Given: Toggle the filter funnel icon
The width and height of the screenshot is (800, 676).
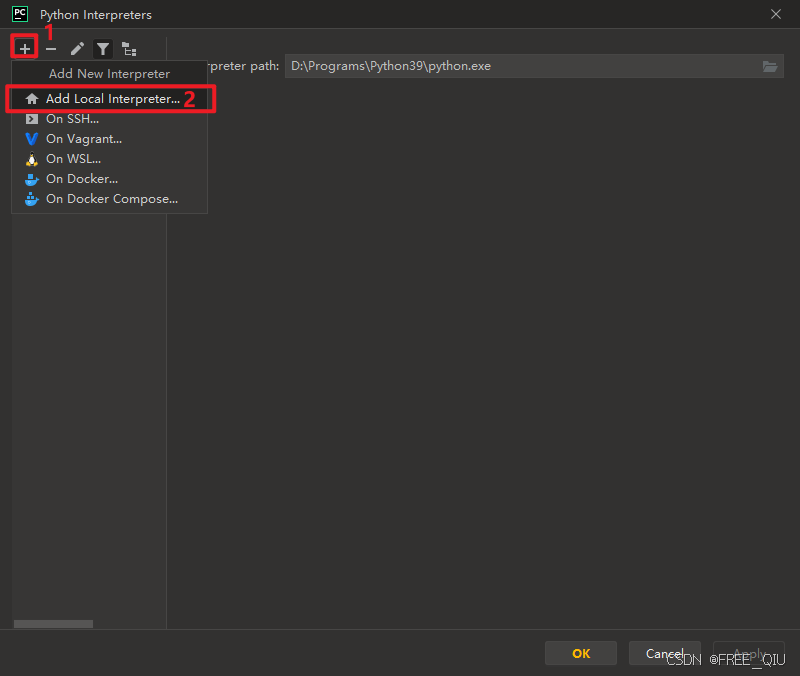Looking at the screenshot, I should pos(103,49).
